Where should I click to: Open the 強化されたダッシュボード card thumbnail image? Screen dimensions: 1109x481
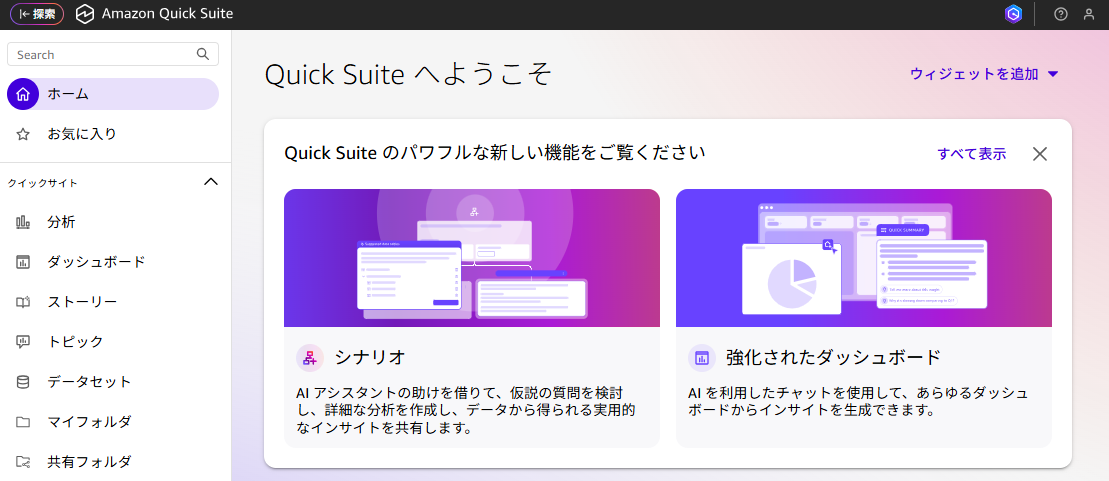click(864, 258)
